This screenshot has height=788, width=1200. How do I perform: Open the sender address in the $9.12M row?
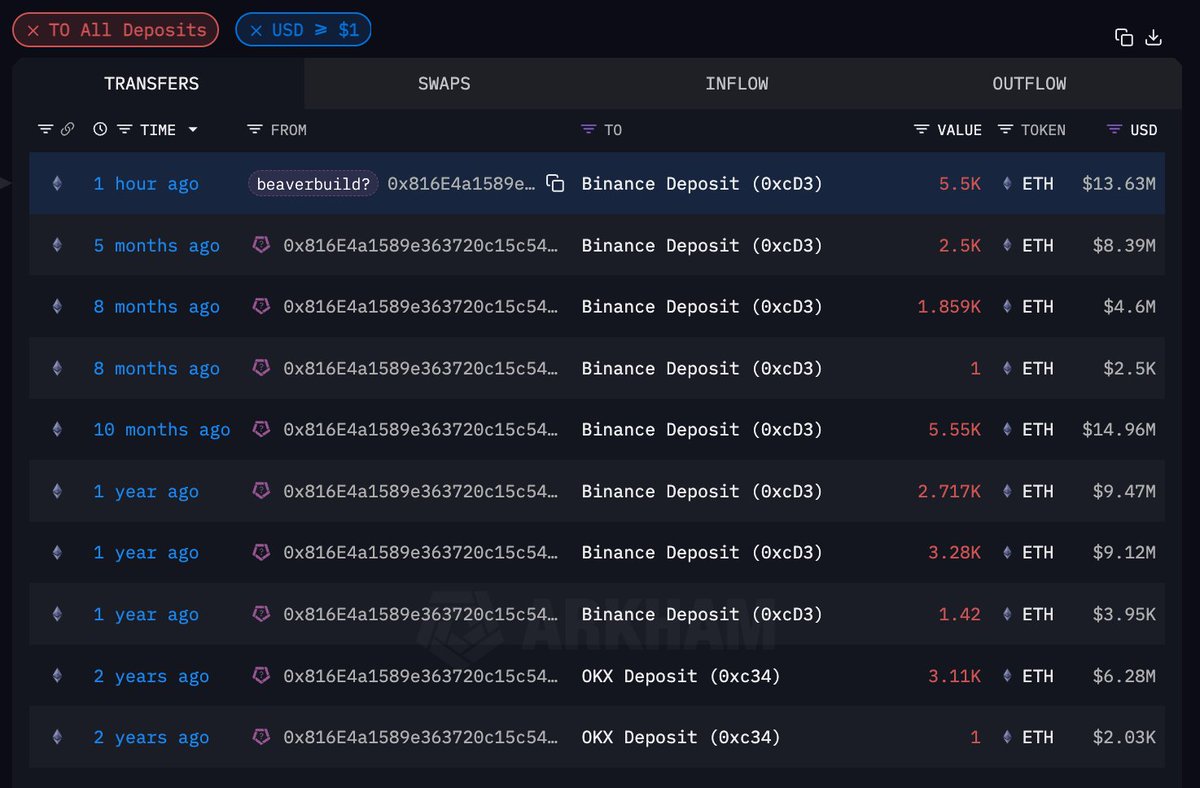coord(420,553)
